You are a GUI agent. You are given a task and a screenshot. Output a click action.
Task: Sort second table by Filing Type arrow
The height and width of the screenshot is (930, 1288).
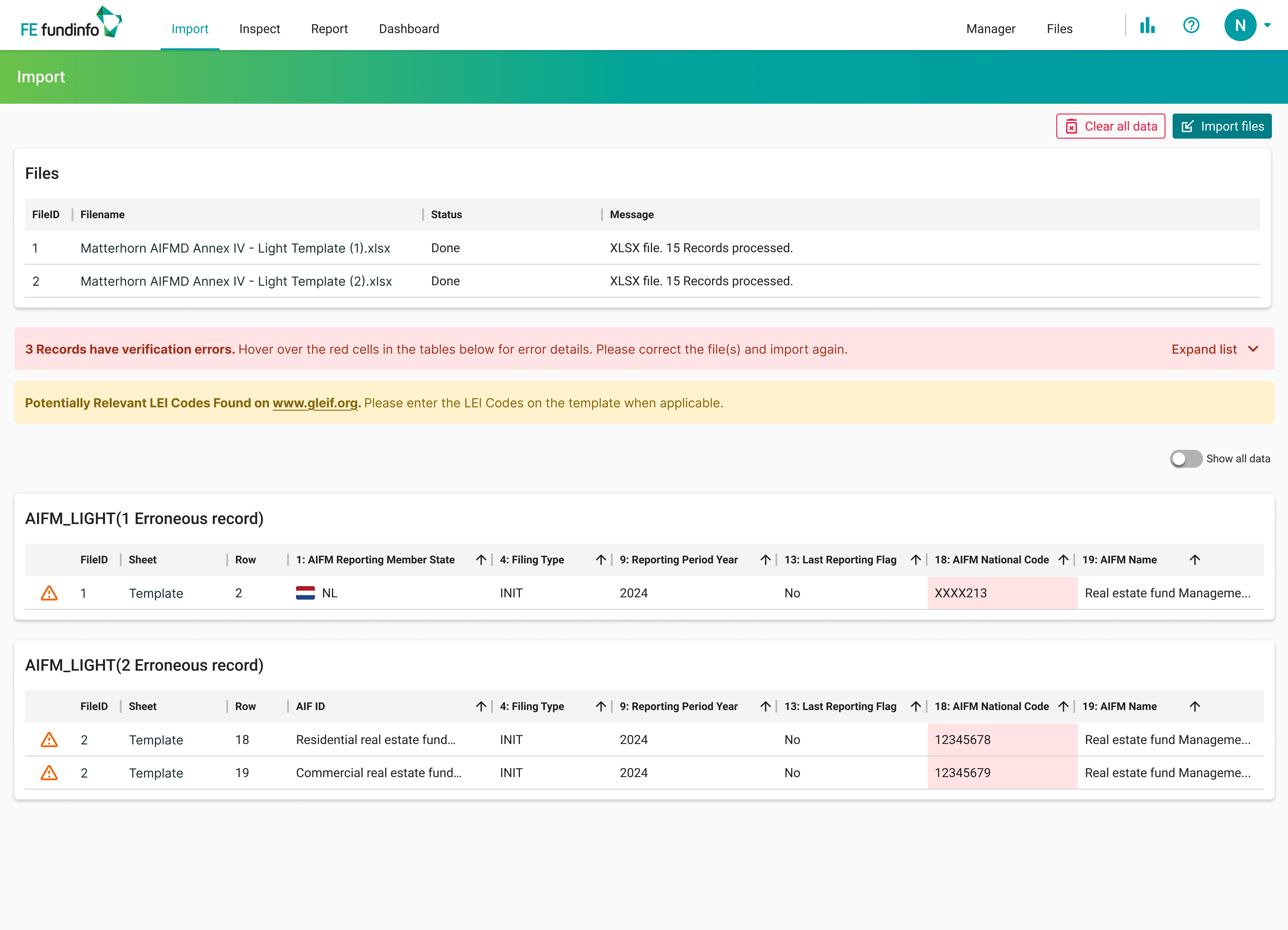click(601, 706)
